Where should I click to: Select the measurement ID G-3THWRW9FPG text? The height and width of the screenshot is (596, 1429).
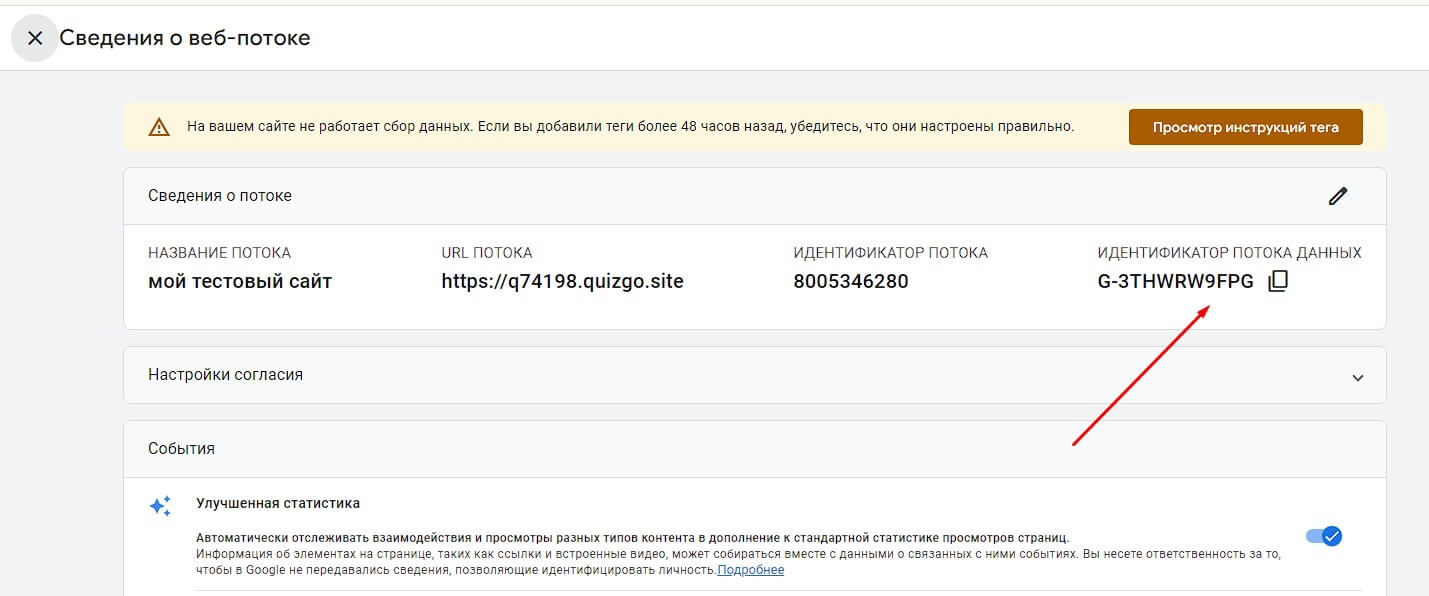coord(1175,282)
